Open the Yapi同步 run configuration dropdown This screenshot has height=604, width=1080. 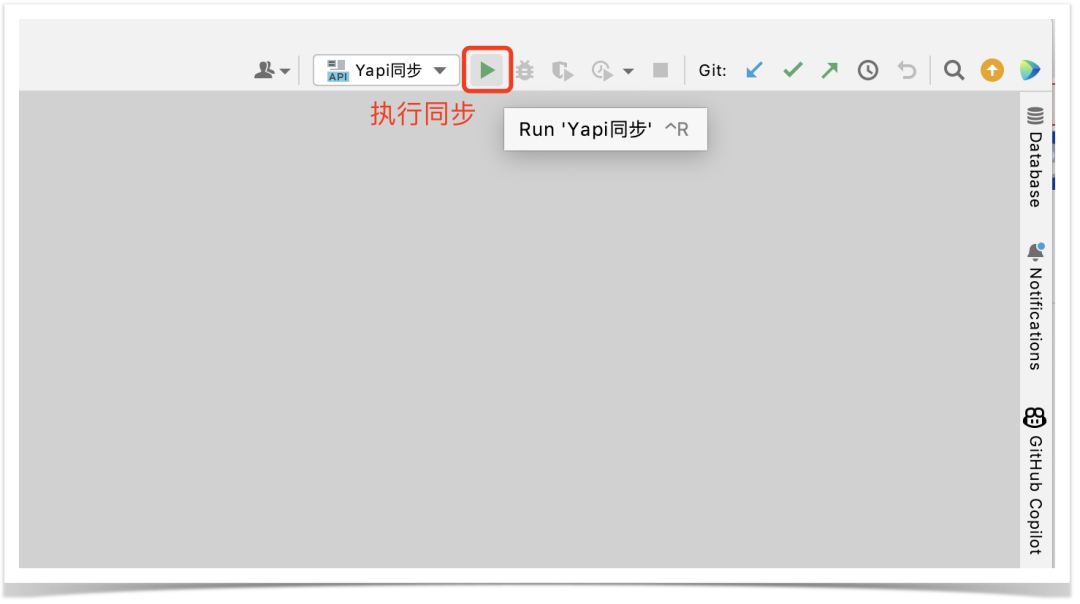pyautogui.click(x=386, y=70)
